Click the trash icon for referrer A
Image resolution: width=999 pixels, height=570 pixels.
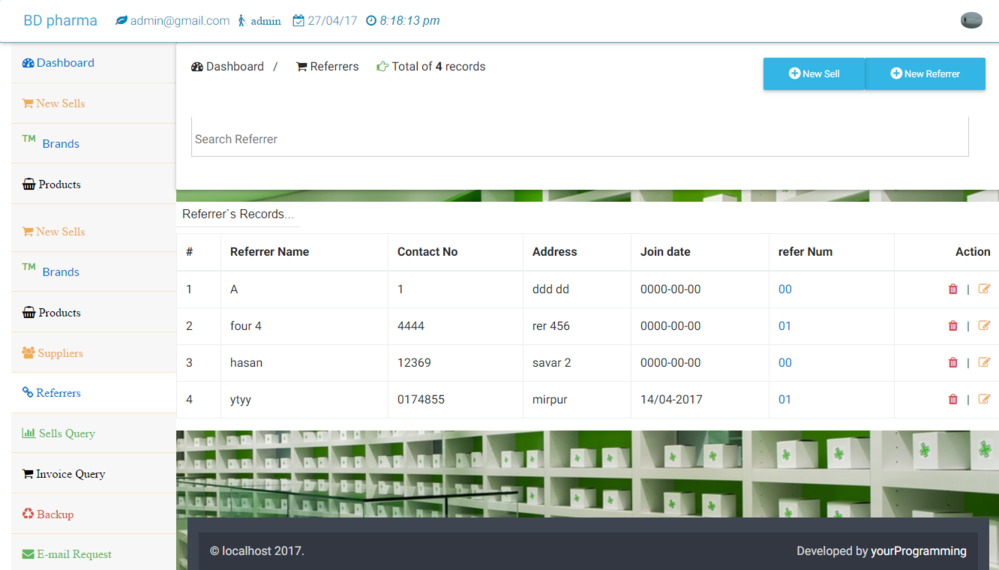pyautogui.click(x=952, y=289)
